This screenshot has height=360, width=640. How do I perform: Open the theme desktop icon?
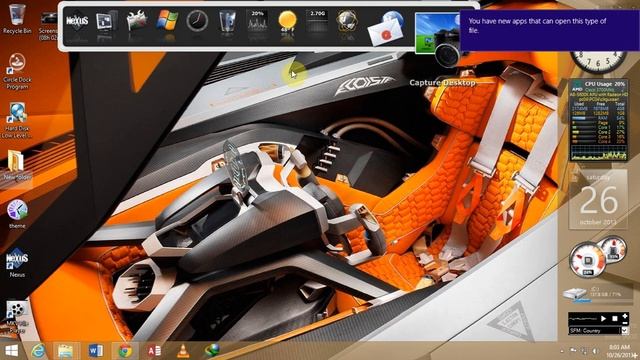(x=17, y=214)
